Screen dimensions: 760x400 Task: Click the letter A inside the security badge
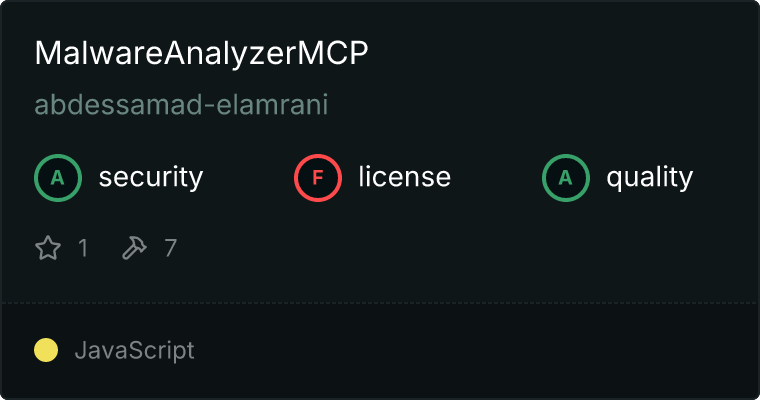pyautogui.click(x=58, y=178)
